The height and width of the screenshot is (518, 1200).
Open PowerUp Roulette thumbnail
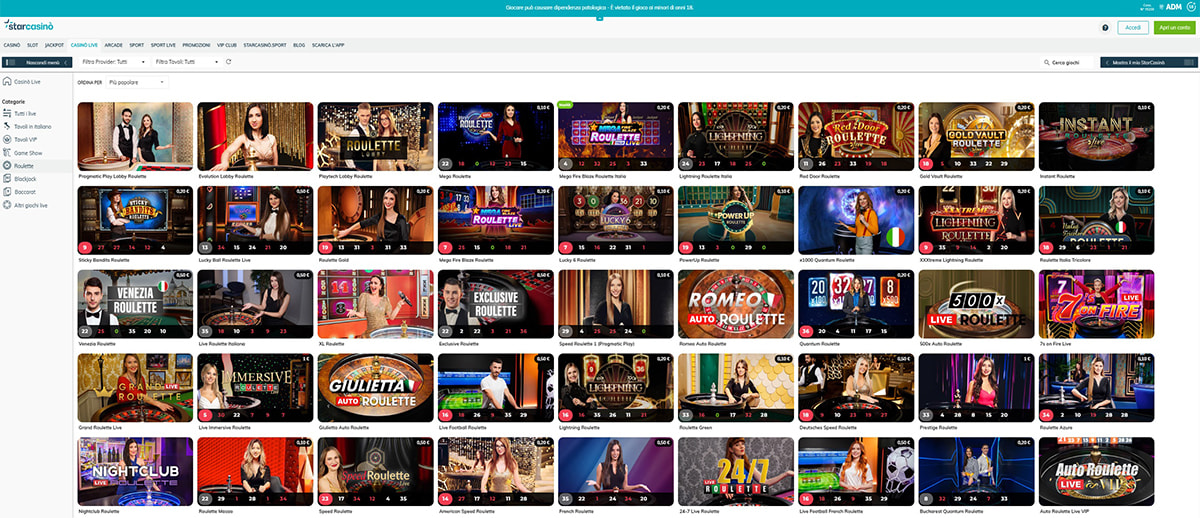(x=736, y=220)
